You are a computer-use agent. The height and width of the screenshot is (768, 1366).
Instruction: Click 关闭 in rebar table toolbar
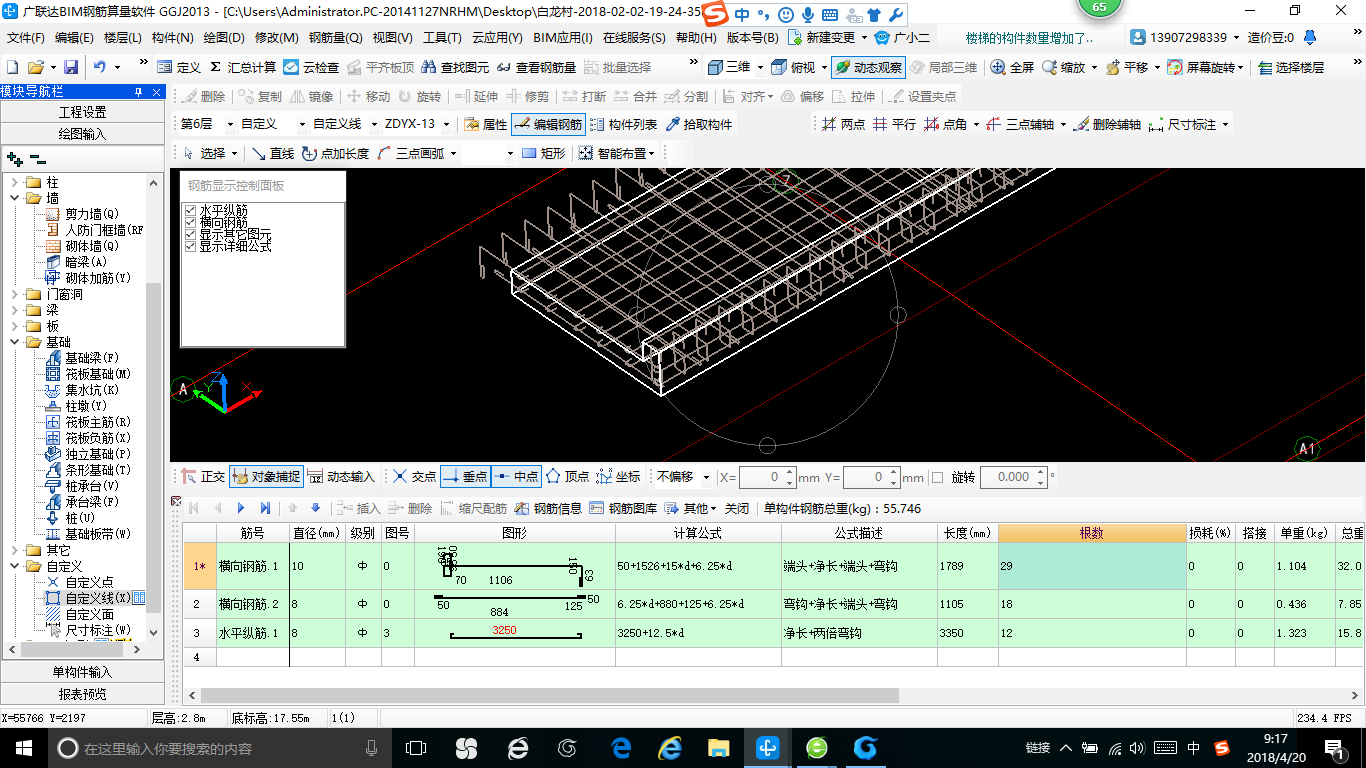pos(737,508)
